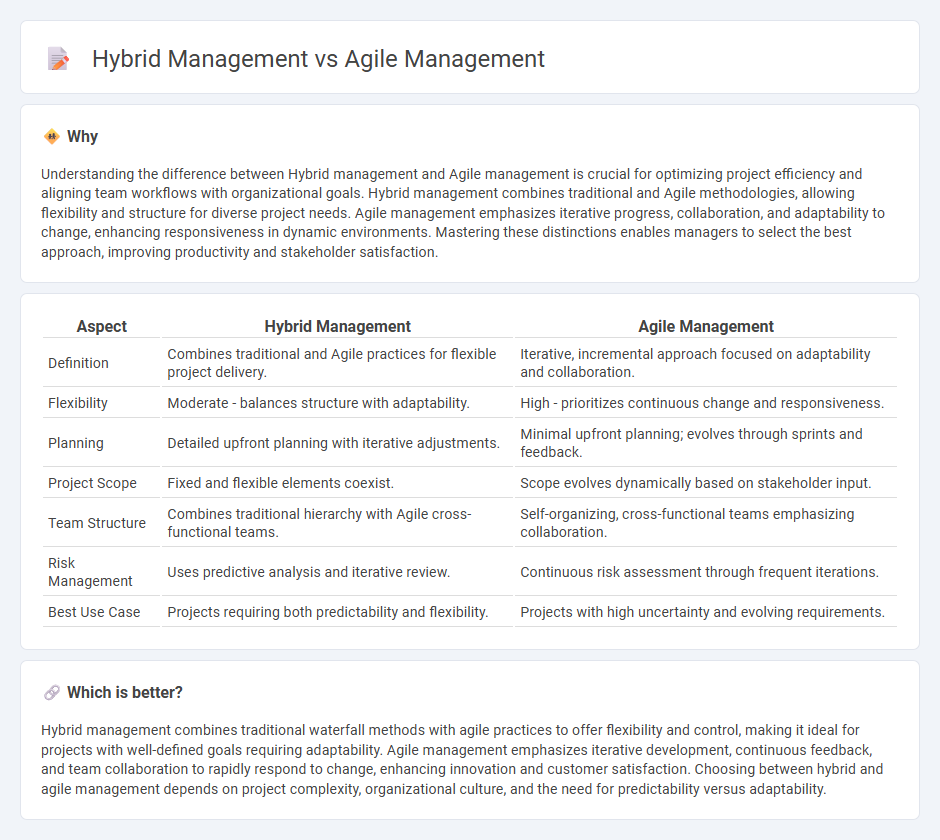
Task: Click the Why section heading
Action: point(82,136)
